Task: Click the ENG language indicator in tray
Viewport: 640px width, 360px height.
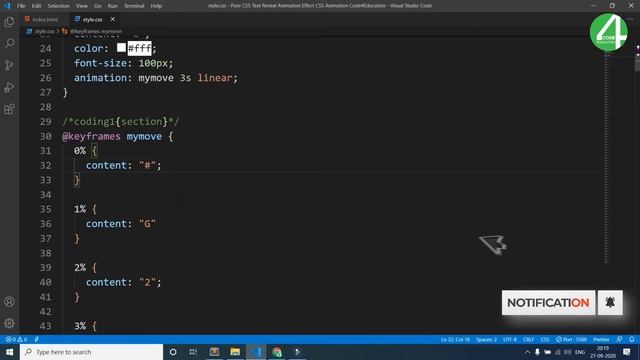Action: [580, 352]
